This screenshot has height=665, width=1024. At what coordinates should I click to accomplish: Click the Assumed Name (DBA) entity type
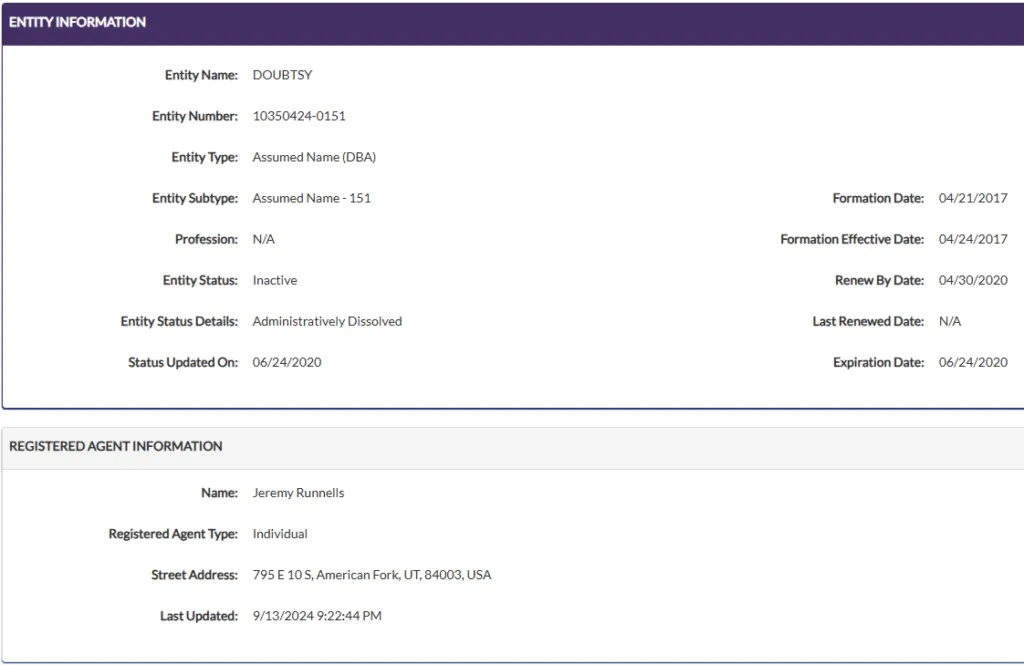[314, 157]
